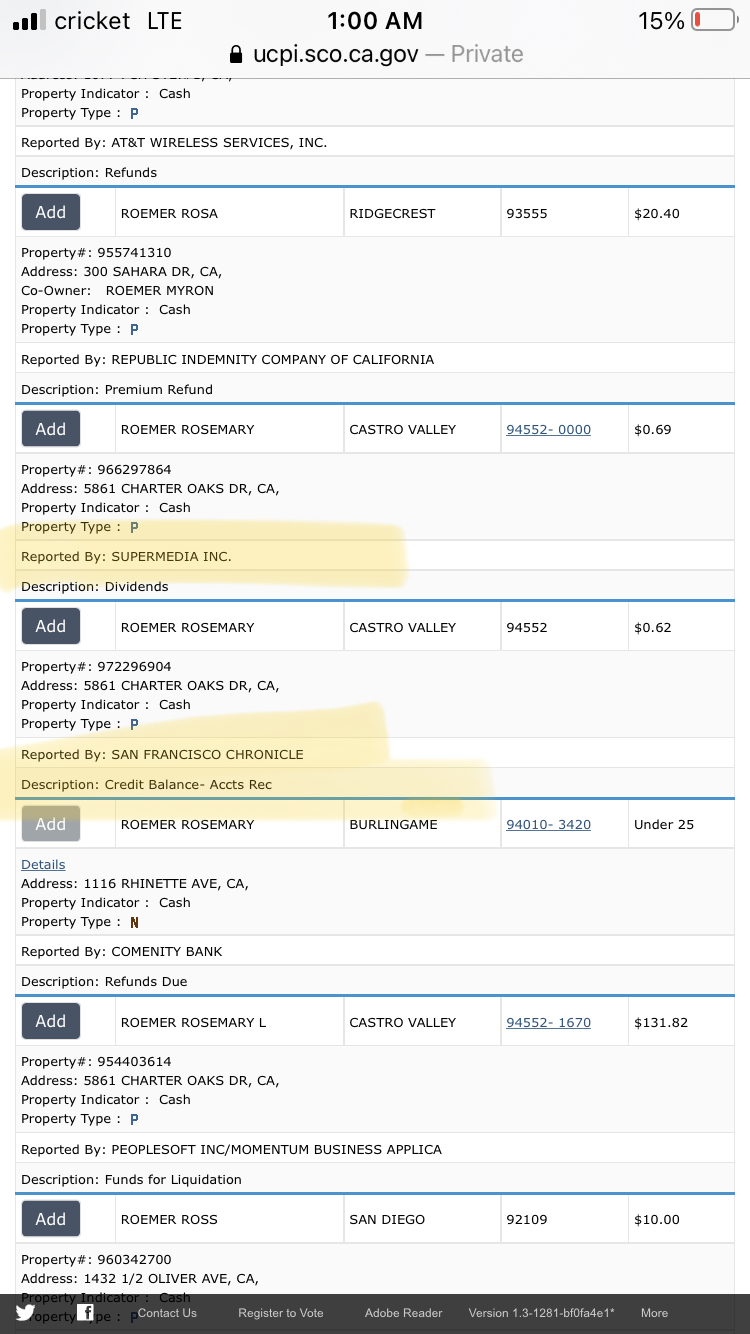Select Property# 954403614 text

coord(96,1061)
